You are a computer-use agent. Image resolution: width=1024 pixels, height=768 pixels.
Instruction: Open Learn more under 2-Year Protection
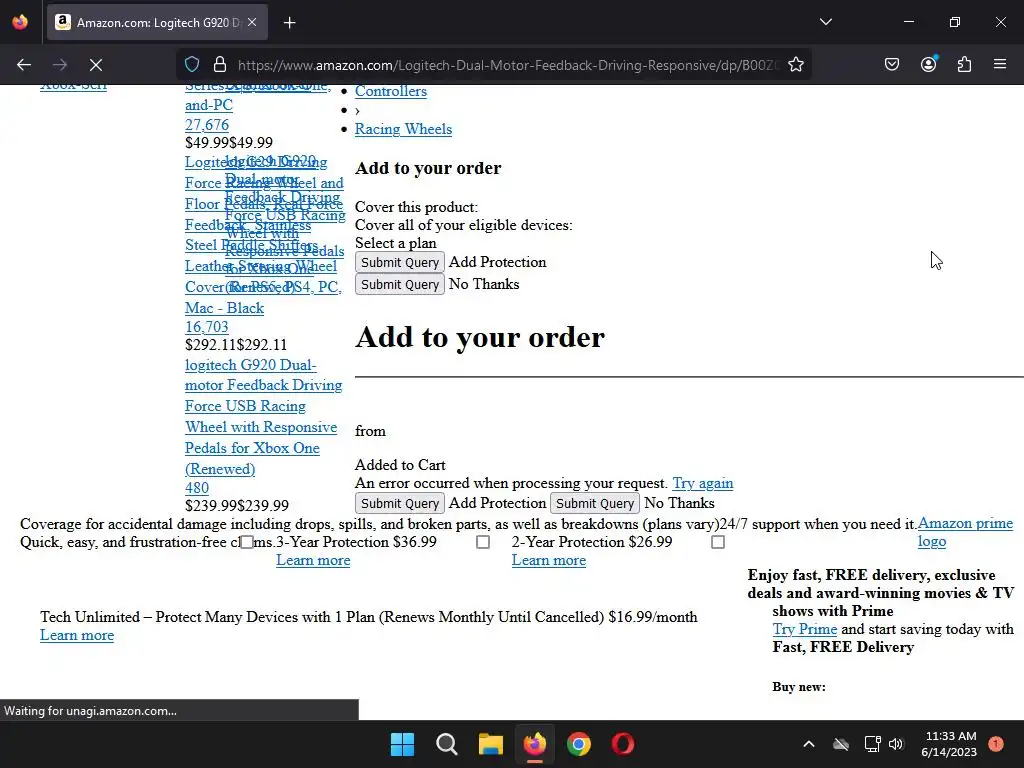point(549,560)
